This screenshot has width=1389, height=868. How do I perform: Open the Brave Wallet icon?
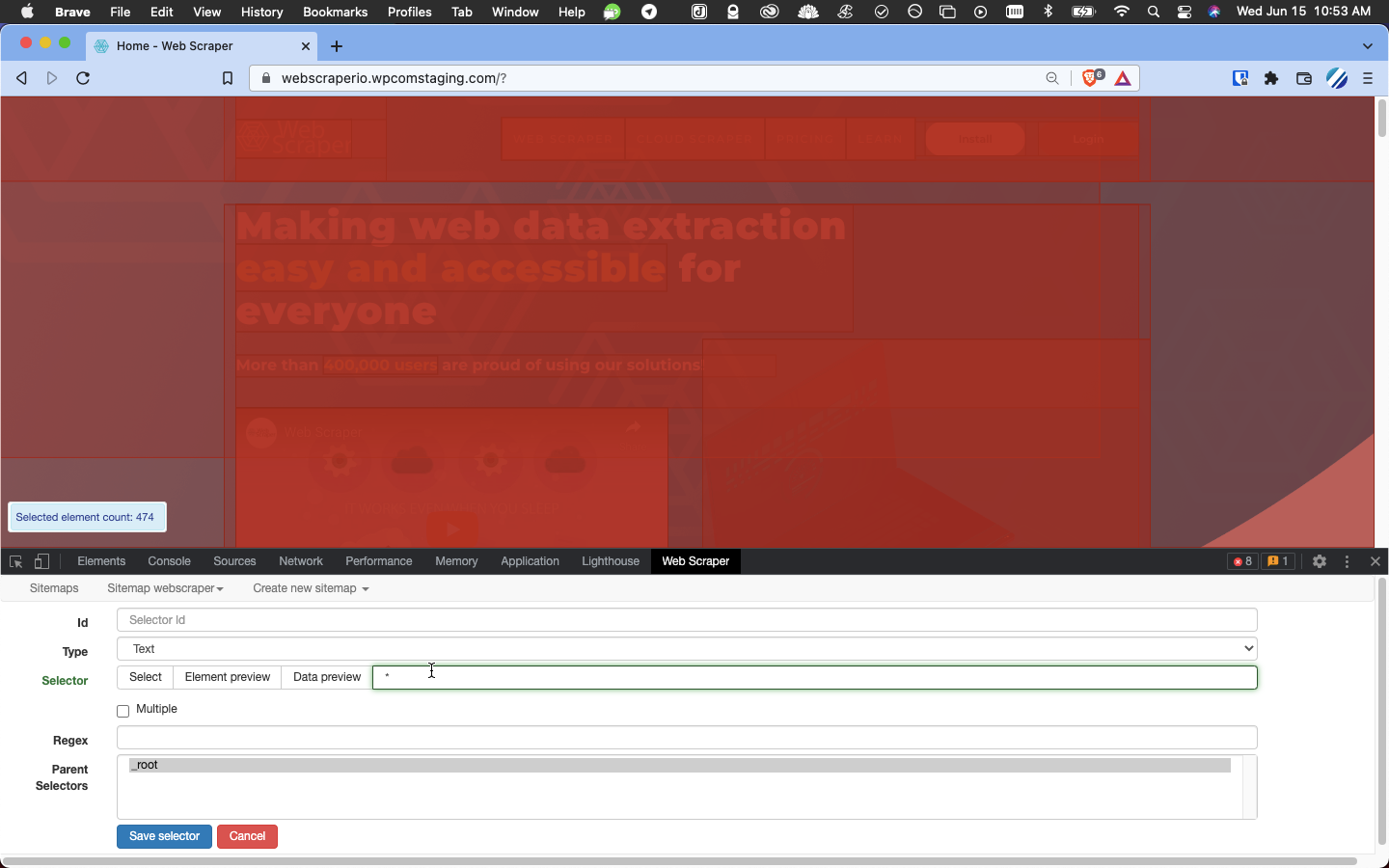(x=1303, y=78)
